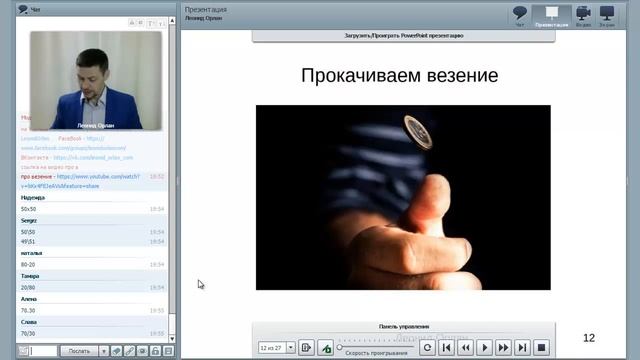Go back with the rewind button
Image resolution: width=640 pixels, height=360 pixels.
pyautogui.click(x=465, y=348)
